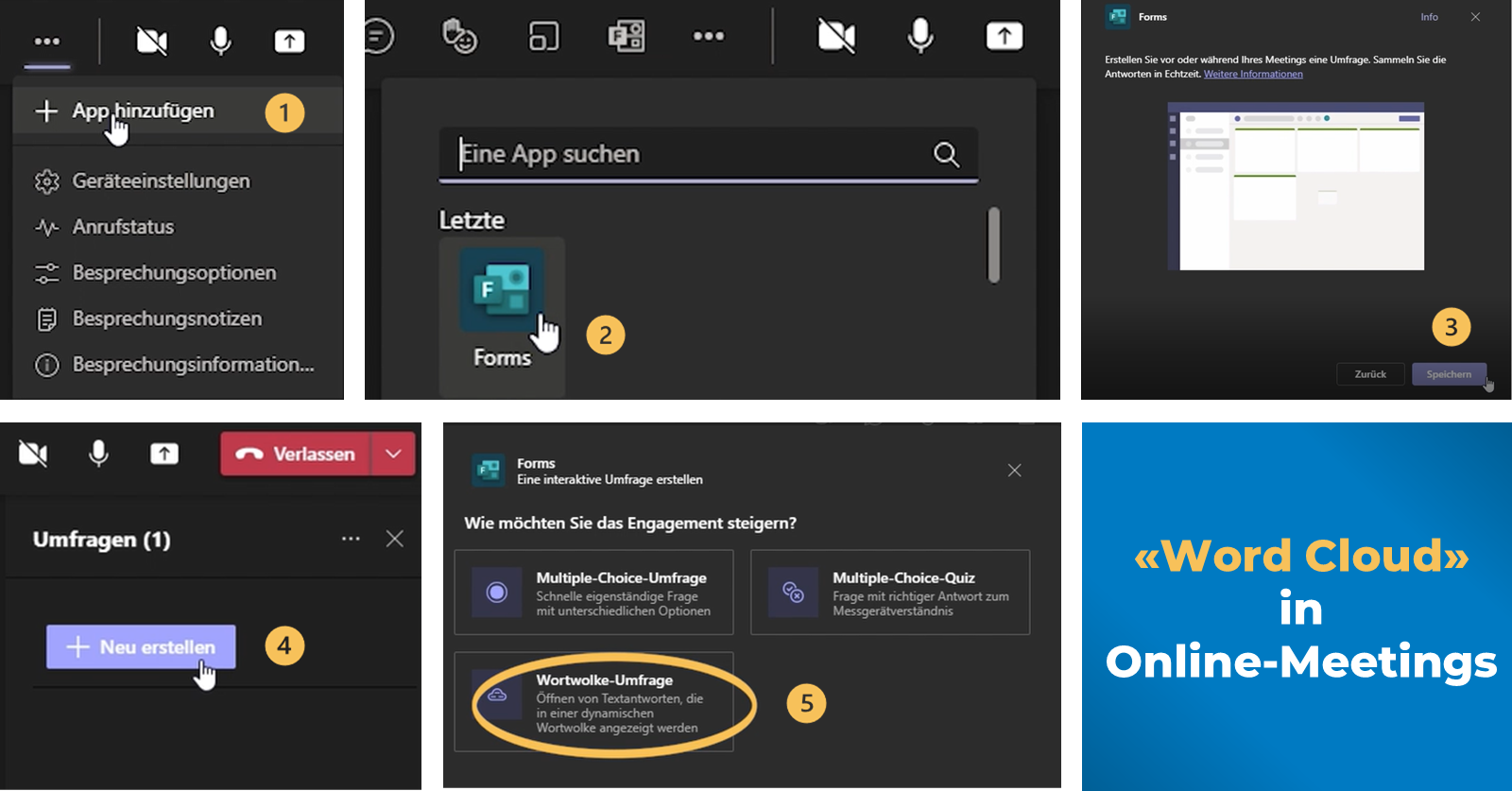1512x791 pixels.
Task: Toggle camera next to the Verlassen button
Action: pos(33,455)
